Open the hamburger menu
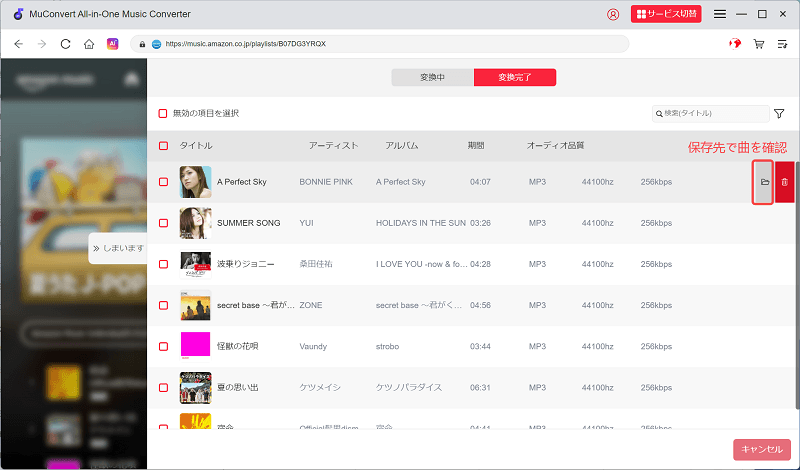Viewport: 800px width, 470px height. point(719,14)
